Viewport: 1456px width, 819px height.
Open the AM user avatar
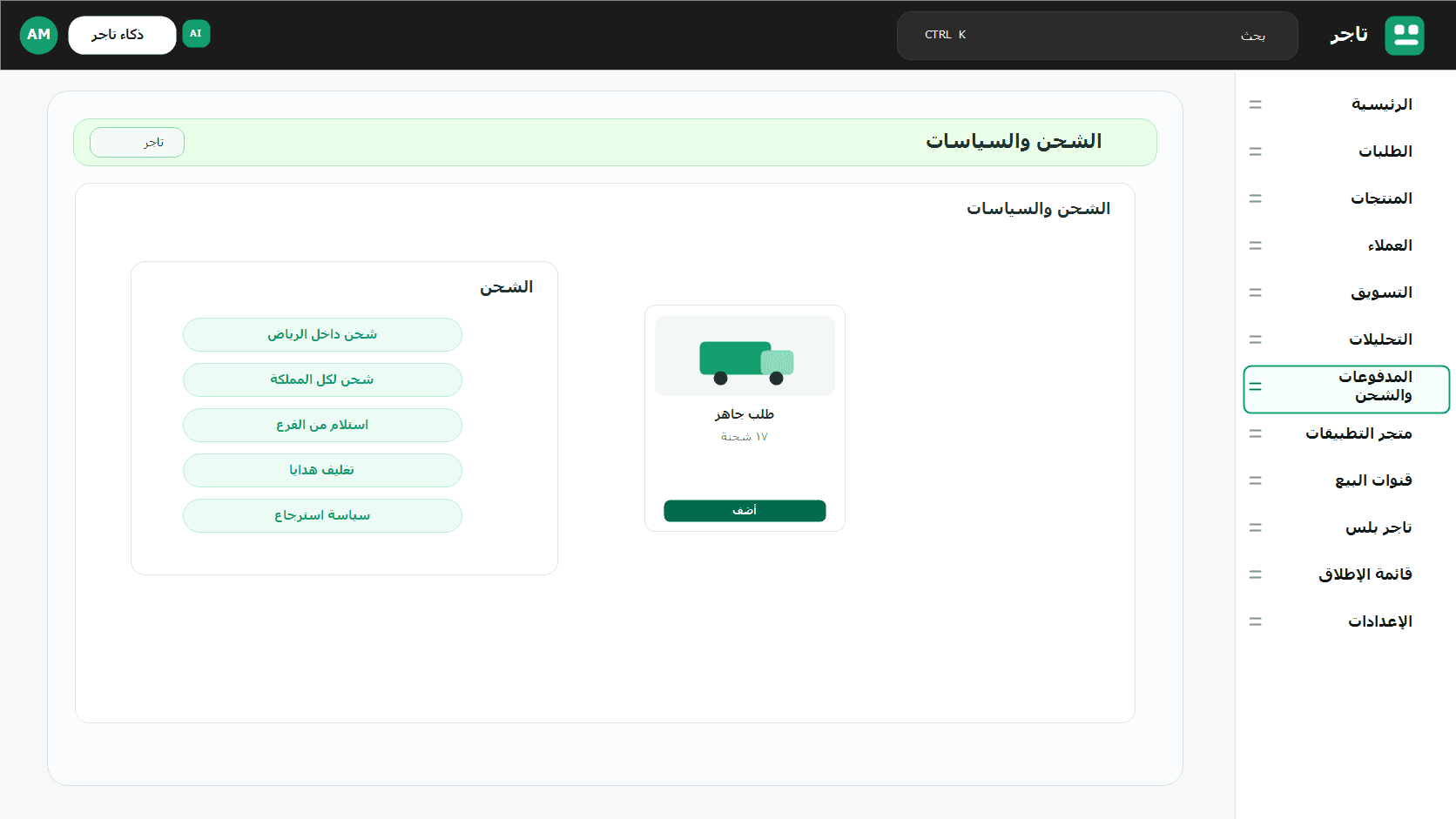[x=38, y=35]
